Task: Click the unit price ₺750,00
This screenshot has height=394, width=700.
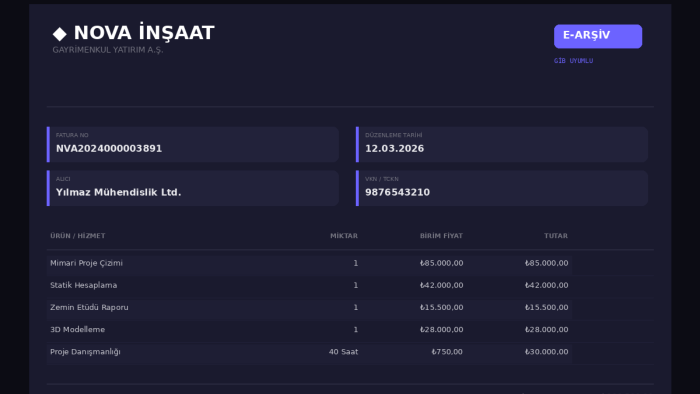Action: (x=447, y=352)
